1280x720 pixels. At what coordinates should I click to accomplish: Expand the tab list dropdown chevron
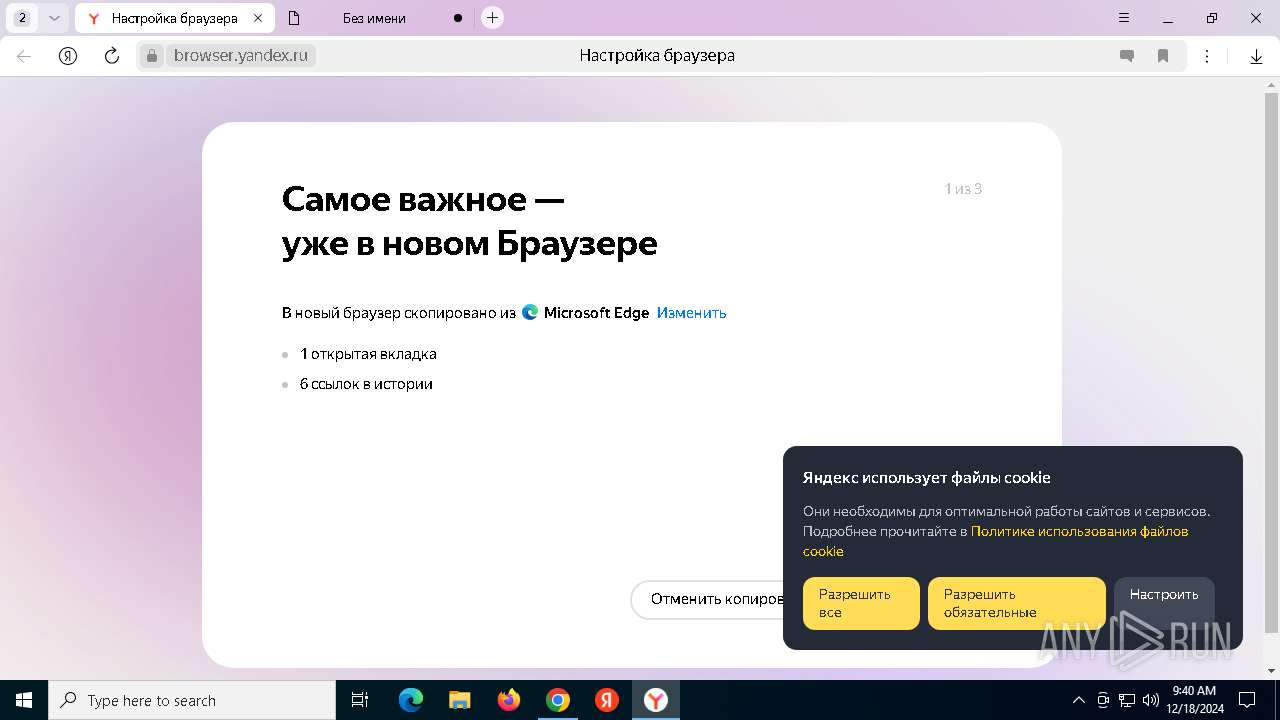[54, 18]
